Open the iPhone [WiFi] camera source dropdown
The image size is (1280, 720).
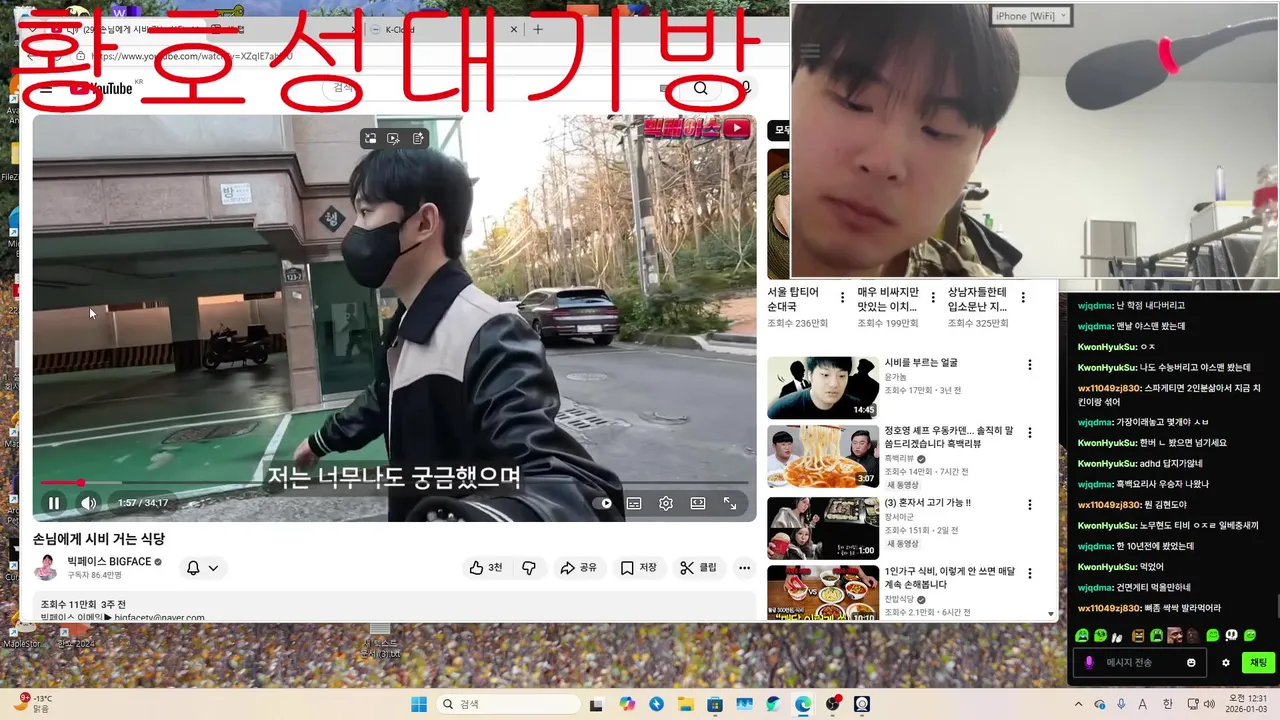(x=1031, y=15)
